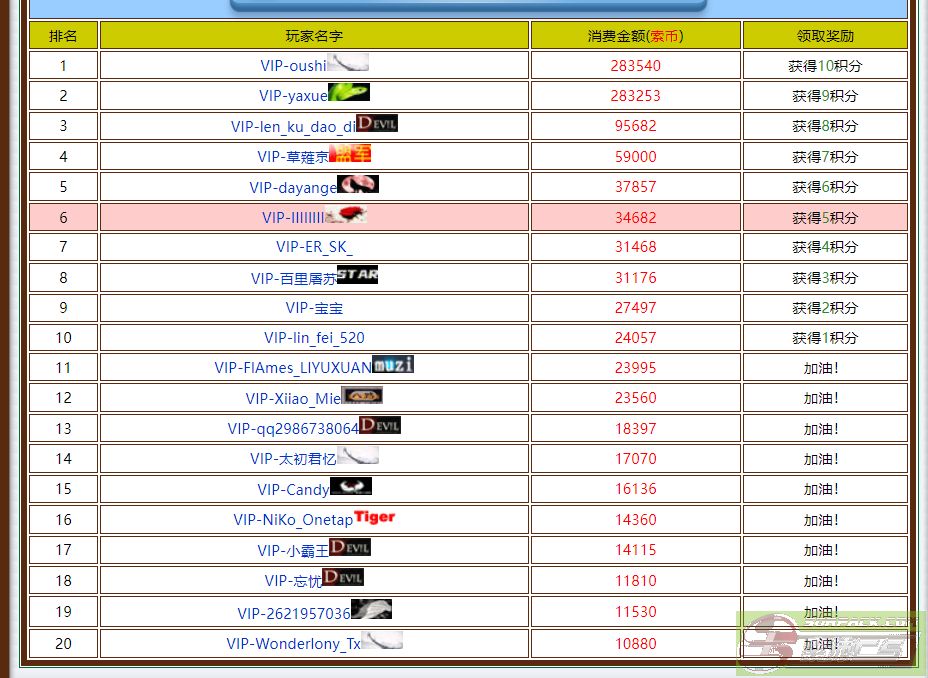Click the 消费金额 column header
The image size is (928, 678).
[x=635, y=36]
